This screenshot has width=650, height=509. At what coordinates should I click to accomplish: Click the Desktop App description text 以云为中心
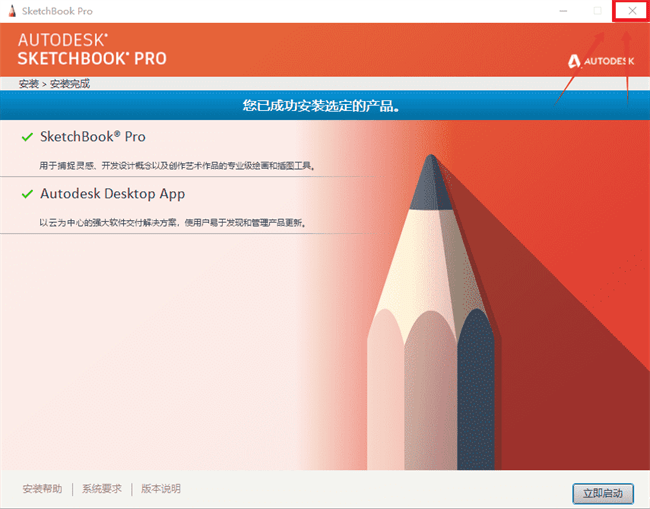(173, 223)
